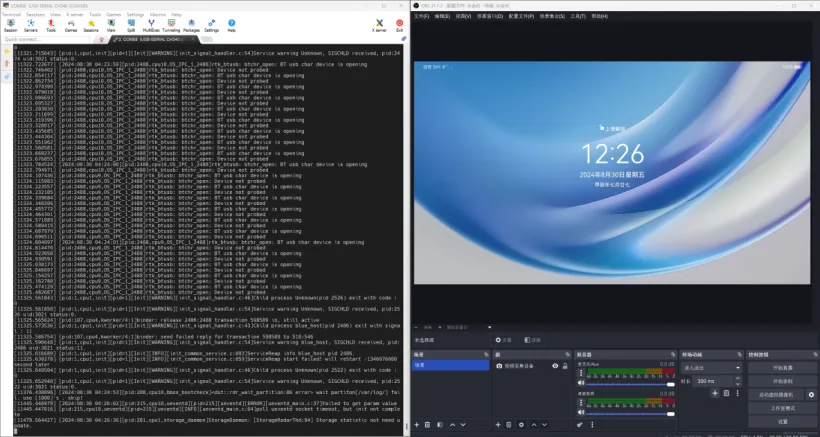Click the Packages toolbar icon

click(x=191, y=24)
